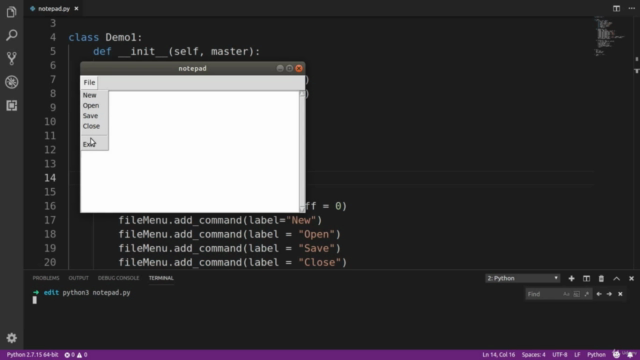Split the terminal panel
Image resolution: width=640 pixels, height=360 pixels.
(x=587, y=278)
